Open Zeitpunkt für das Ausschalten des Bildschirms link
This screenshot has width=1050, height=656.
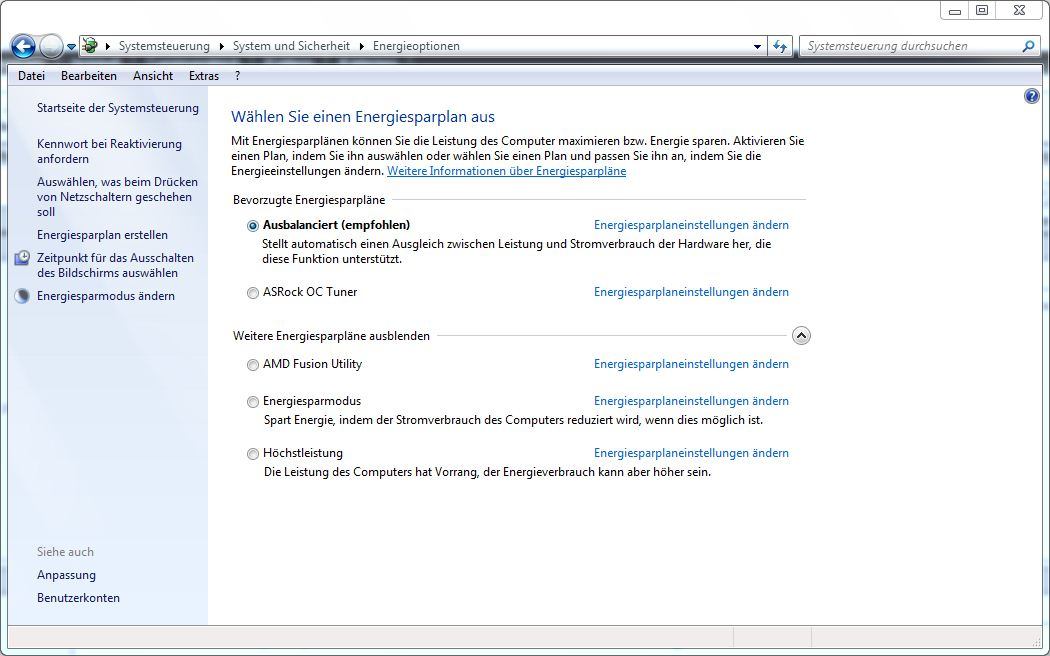tap(115, 265)
